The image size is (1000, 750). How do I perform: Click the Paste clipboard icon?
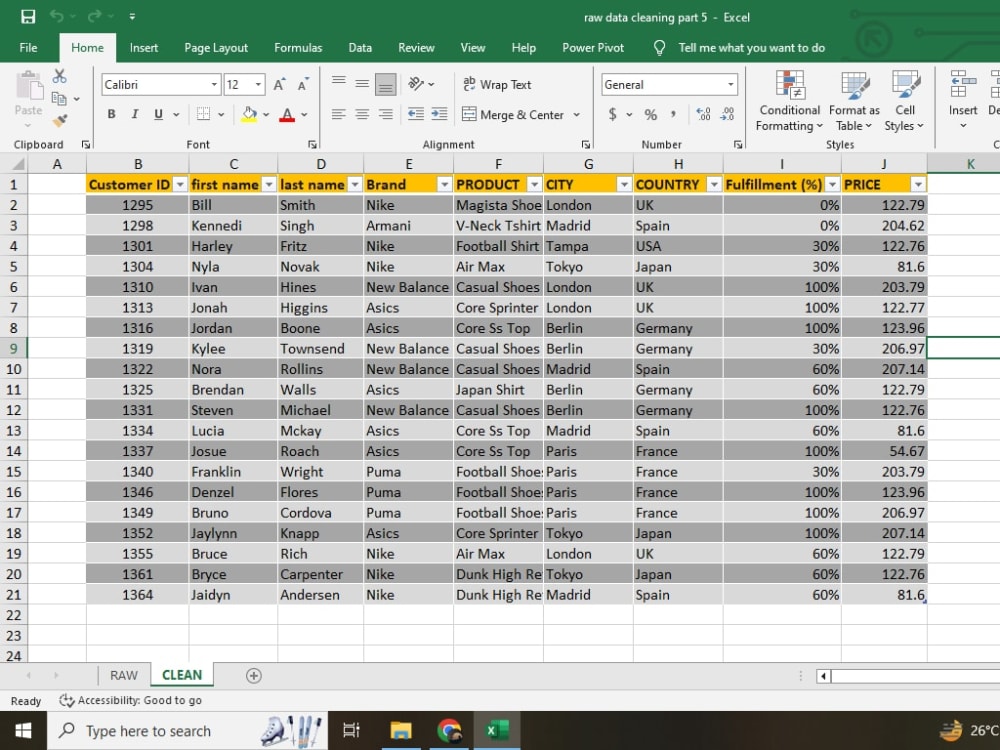pos(28,85)
